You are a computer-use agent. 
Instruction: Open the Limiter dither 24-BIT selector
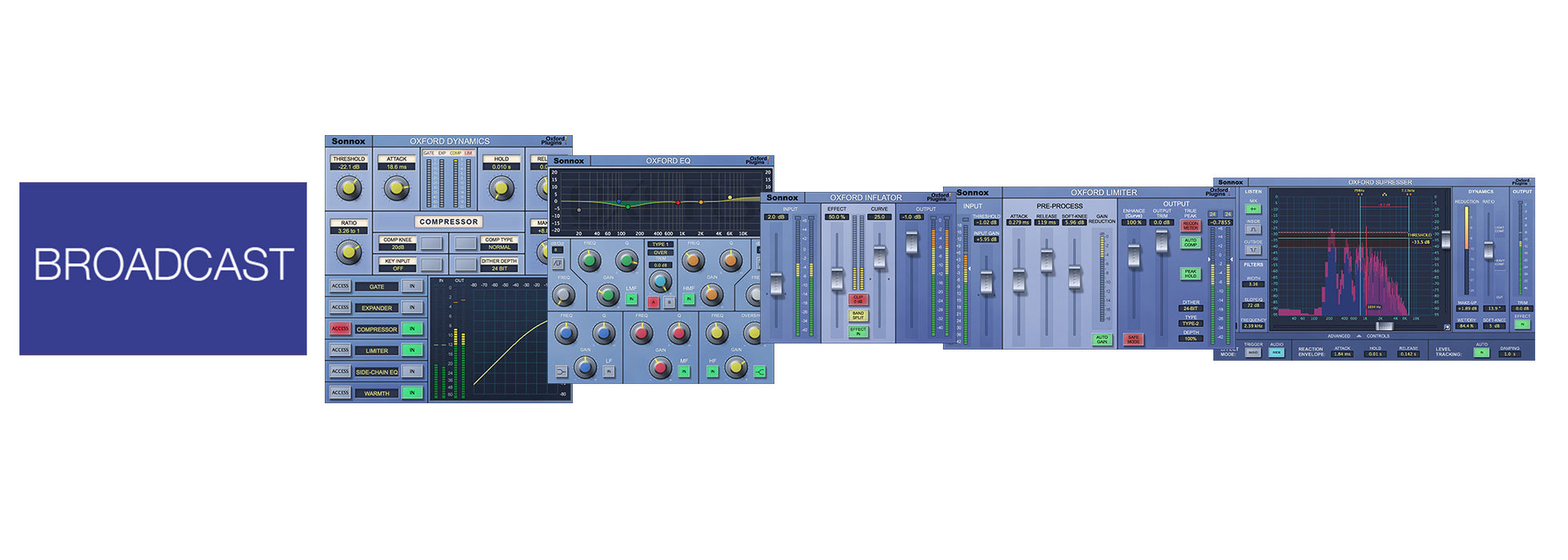tap(1190, 308)
